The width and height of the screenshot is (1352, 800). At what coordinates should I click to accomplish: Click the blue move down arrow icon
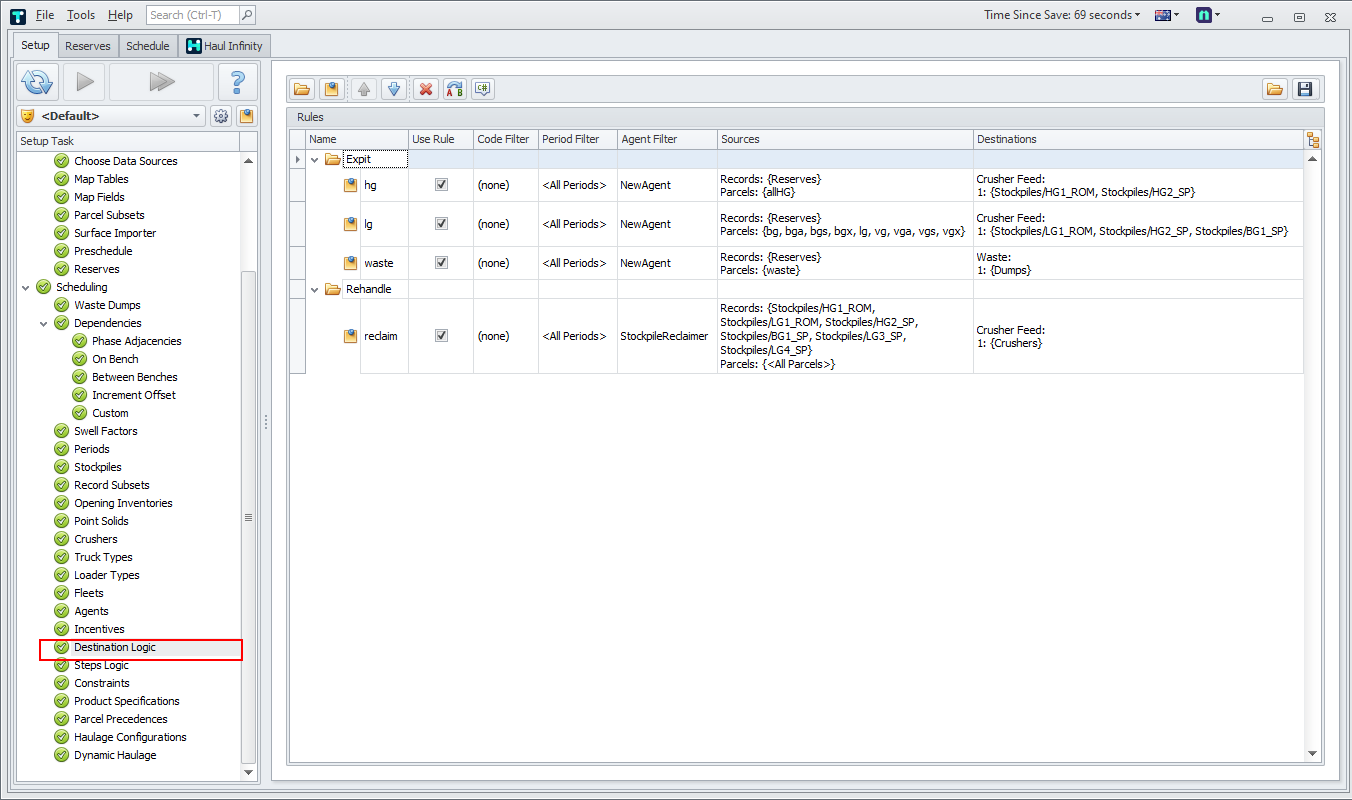(393, 89)
